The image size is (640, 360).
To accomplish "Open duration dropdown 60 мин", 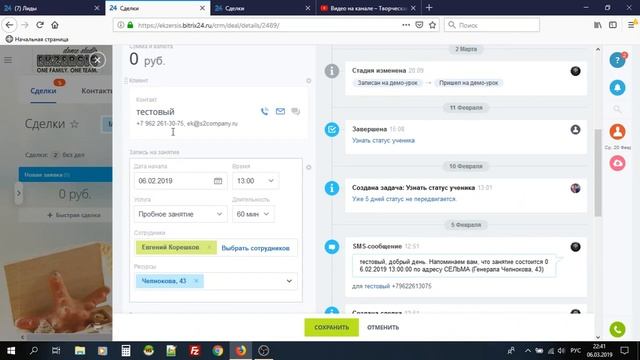I will pos(253,214).
